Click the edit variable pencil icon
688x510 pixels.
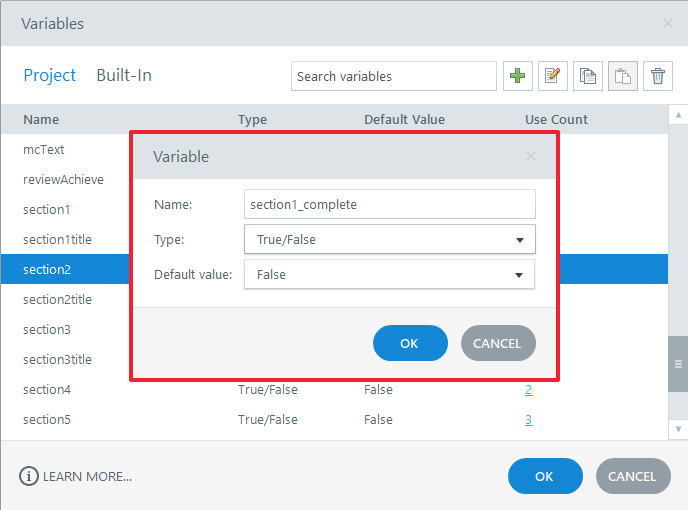(x=553, y=76)
